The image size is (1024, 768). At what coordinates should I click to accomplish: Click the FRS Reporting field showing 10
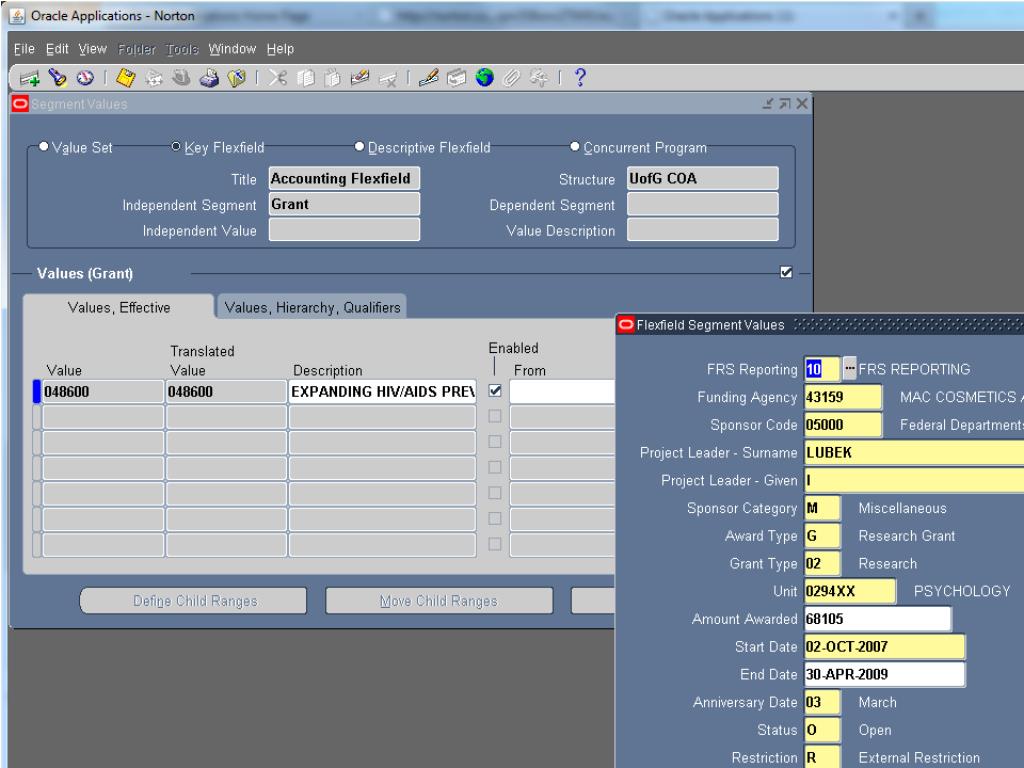pyautogui.click(x=822, y=368)
